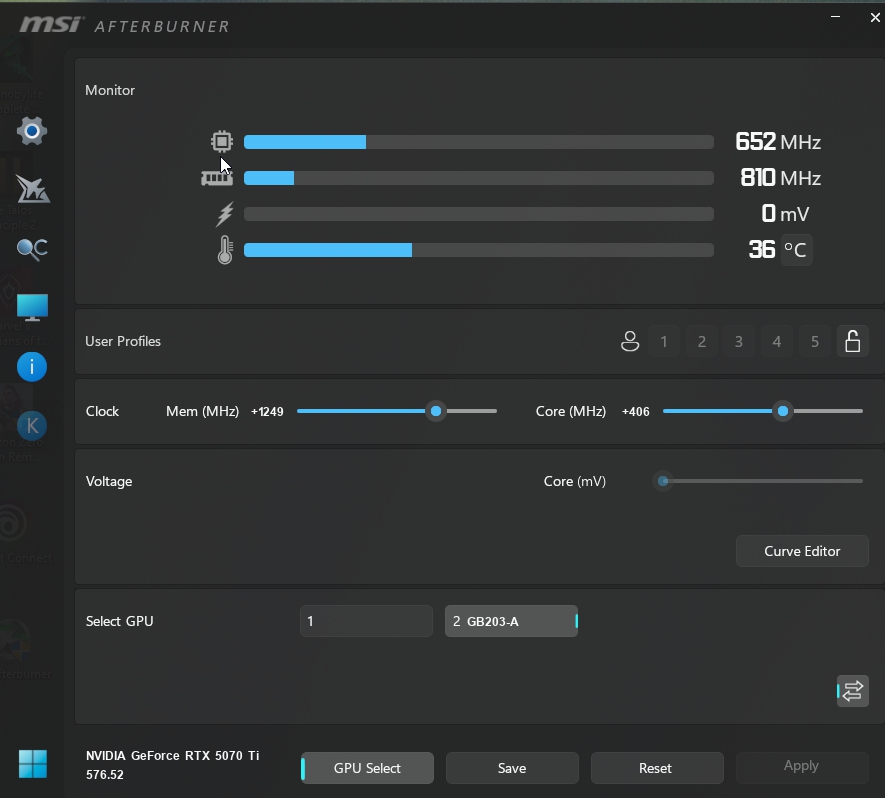
Task: Select GPU 2 GB203-A
Action: coord(511,621)
